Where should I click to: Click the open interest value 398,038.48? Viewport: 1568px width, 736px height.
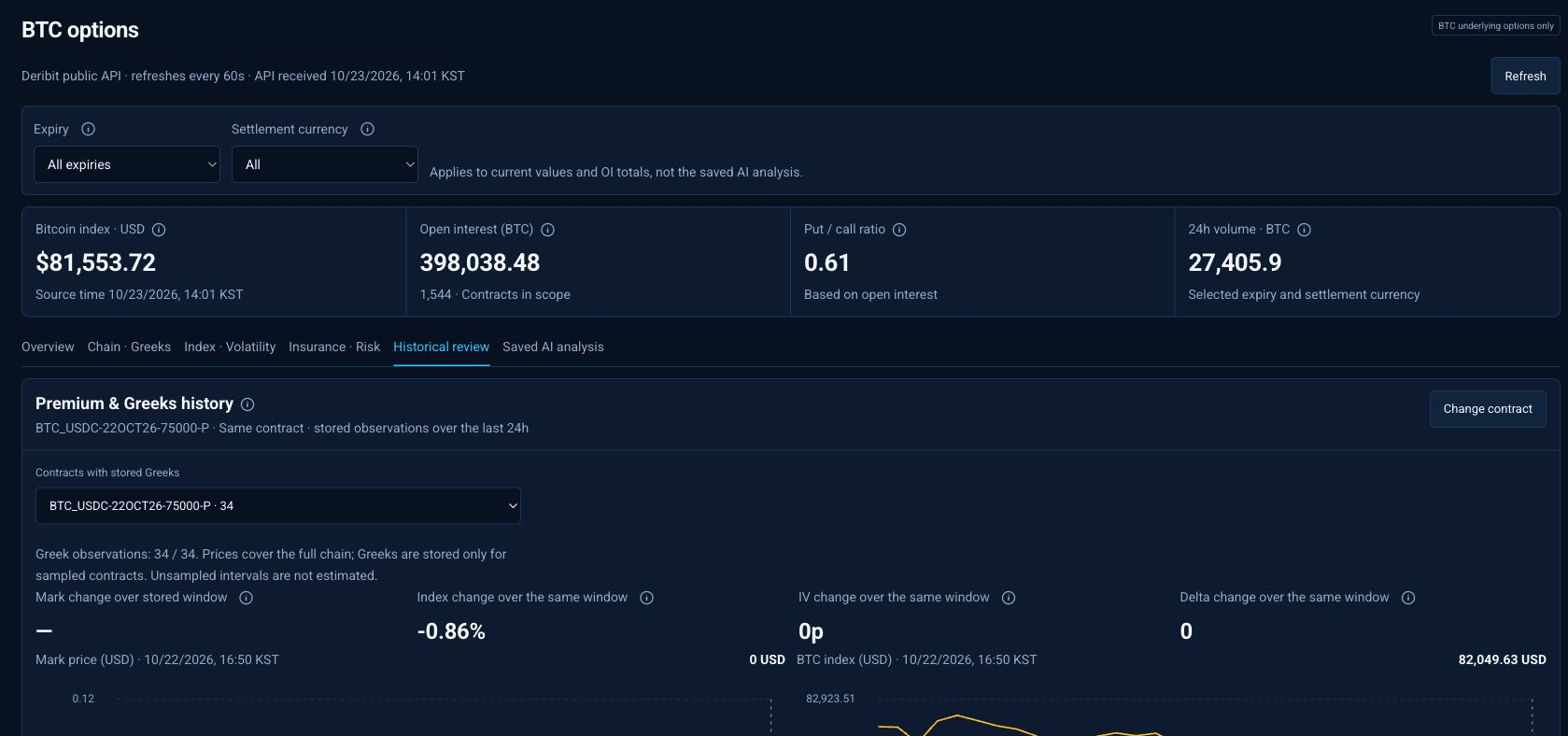coord(480,263)
